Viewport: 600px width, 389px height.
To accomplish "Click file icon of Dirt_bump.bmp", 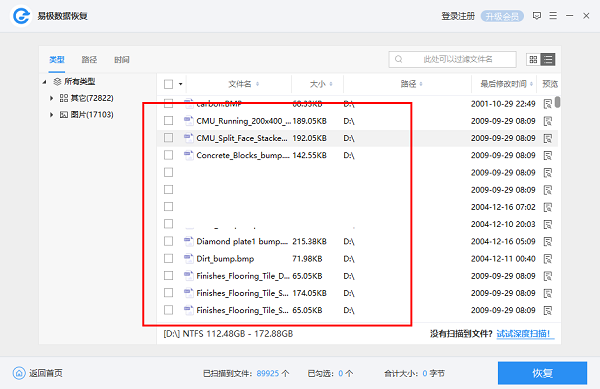I will point(188,259).
